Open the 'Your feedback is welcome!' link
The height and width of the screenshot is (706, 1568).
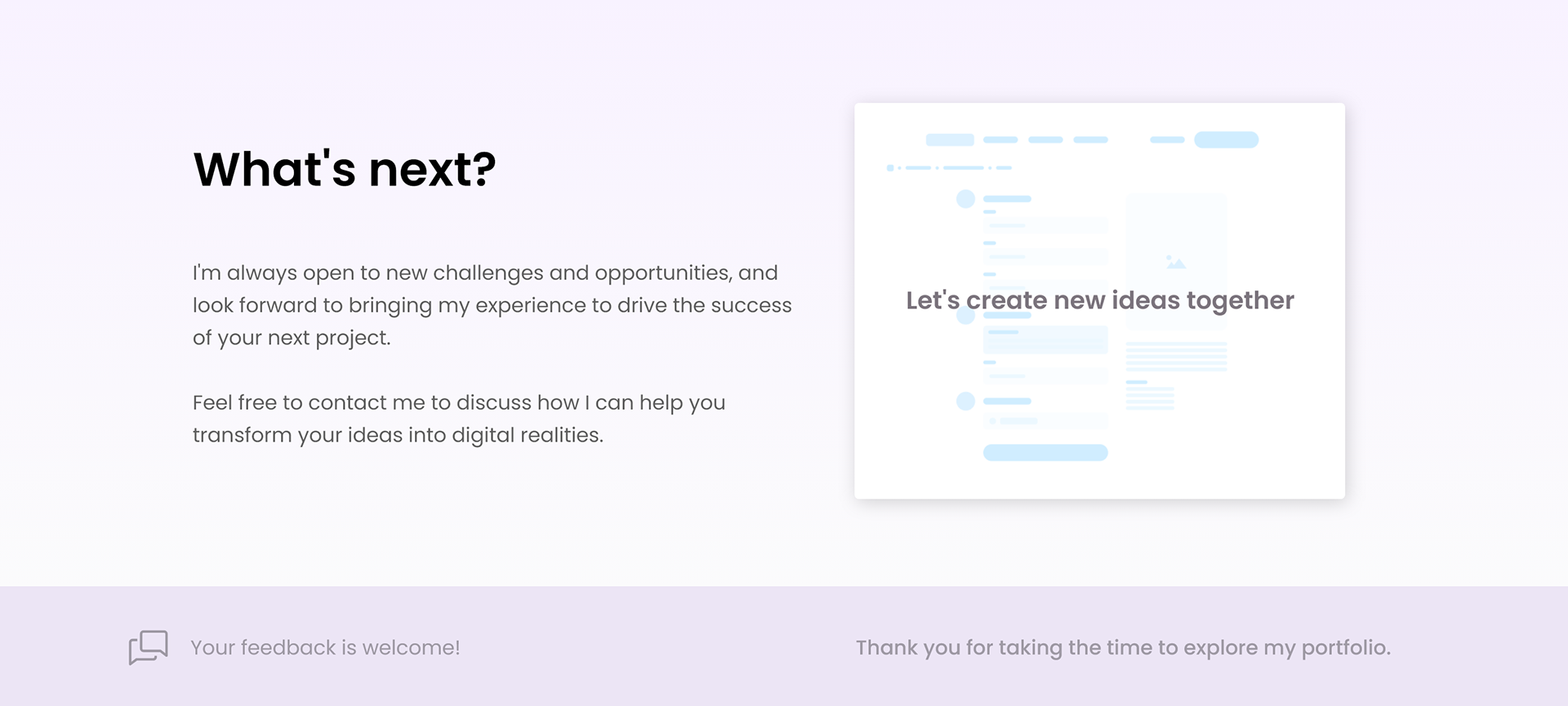tap(325, 648)
